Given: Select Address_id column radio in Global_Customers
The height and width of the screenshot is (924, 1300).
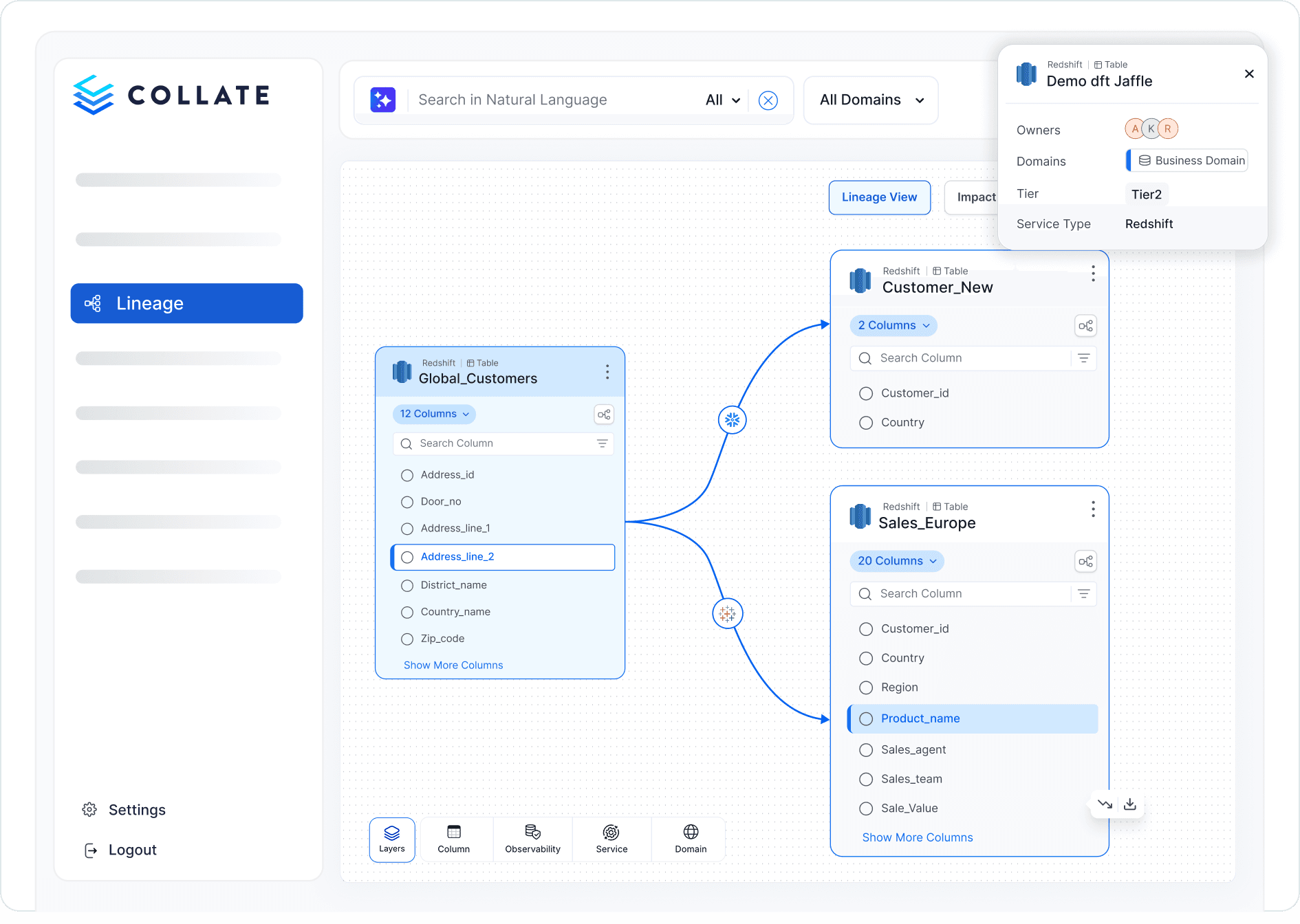Looking at the screenshot, I should (407, 475).
